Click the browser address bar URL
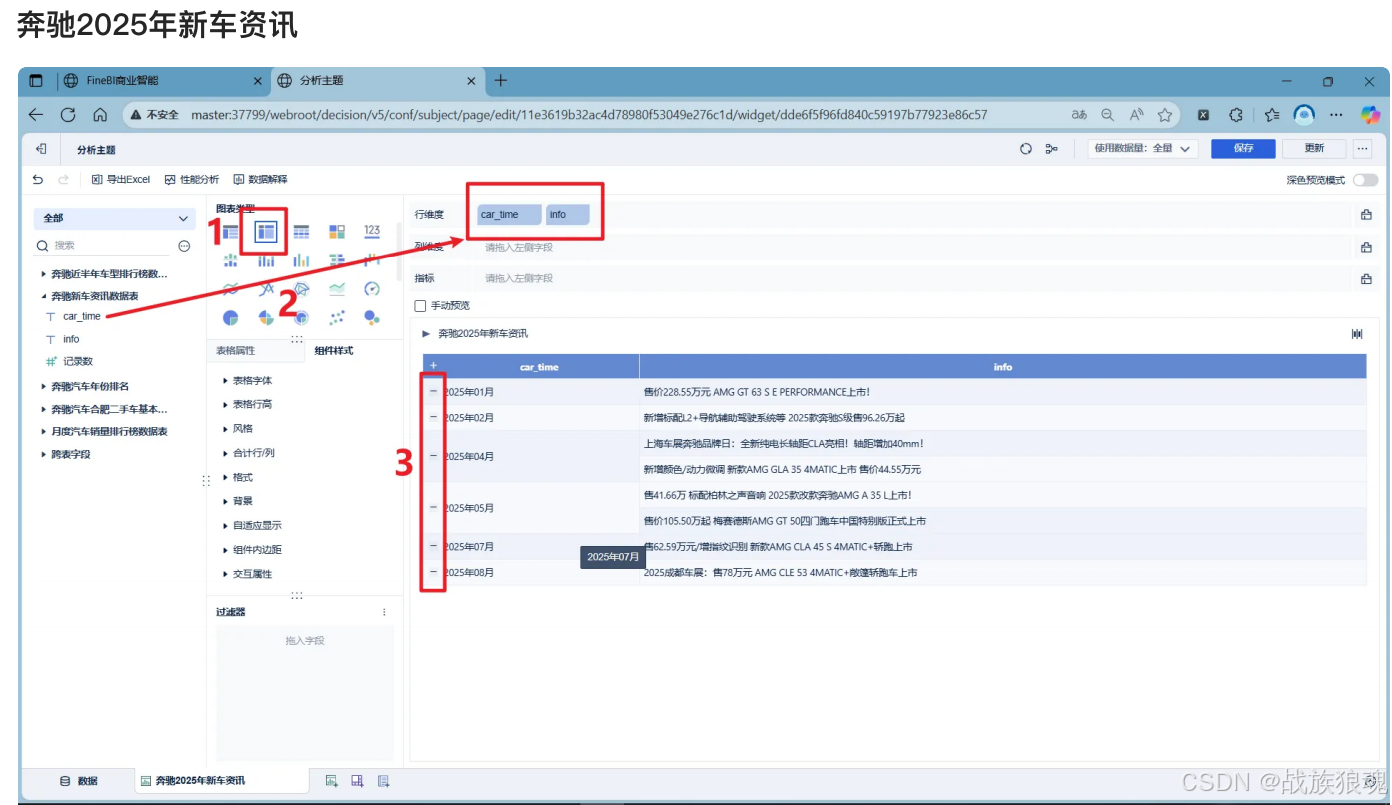The height and width of the screenshot is (805, 1392). click(589, 115)
